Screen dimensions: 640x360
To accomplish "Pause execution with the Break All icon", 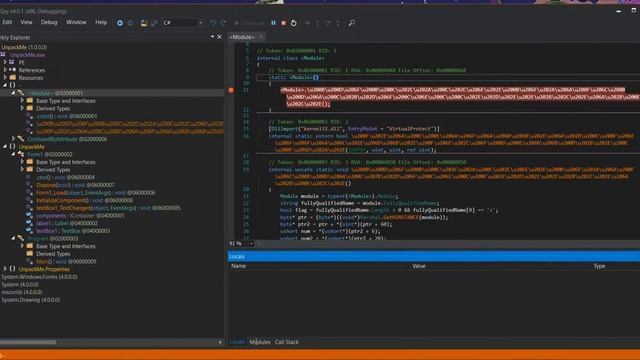I will [273, 23].
